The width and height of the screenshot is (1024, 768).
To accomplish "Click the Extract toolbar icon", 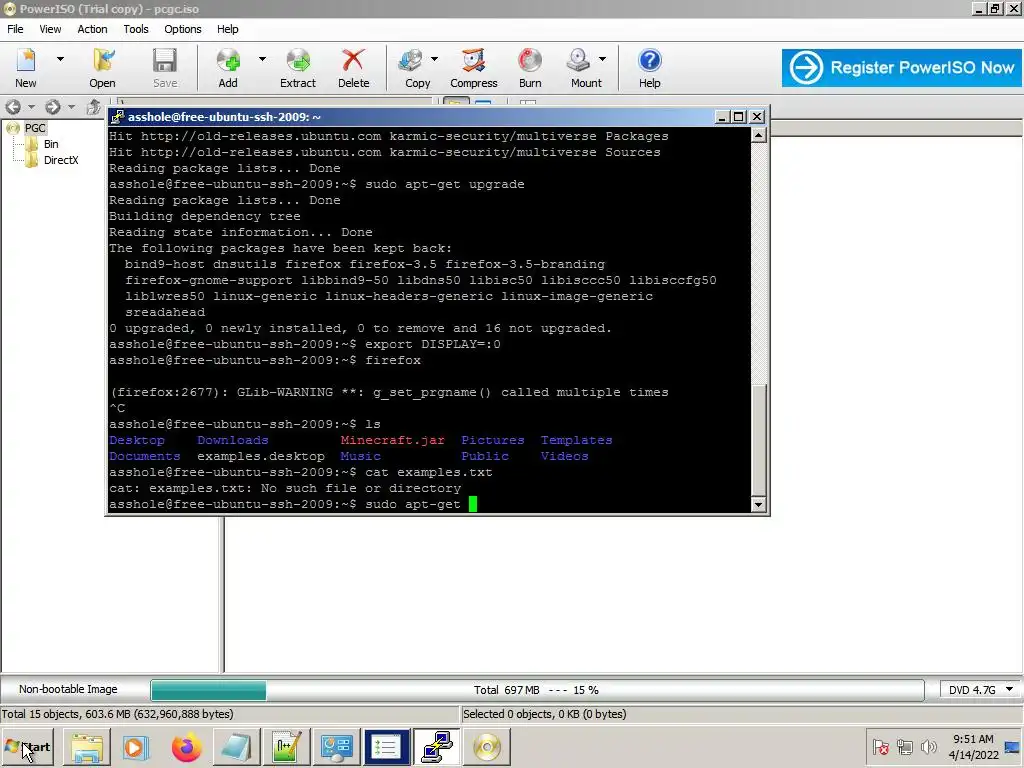I will [x=298, y=67].
